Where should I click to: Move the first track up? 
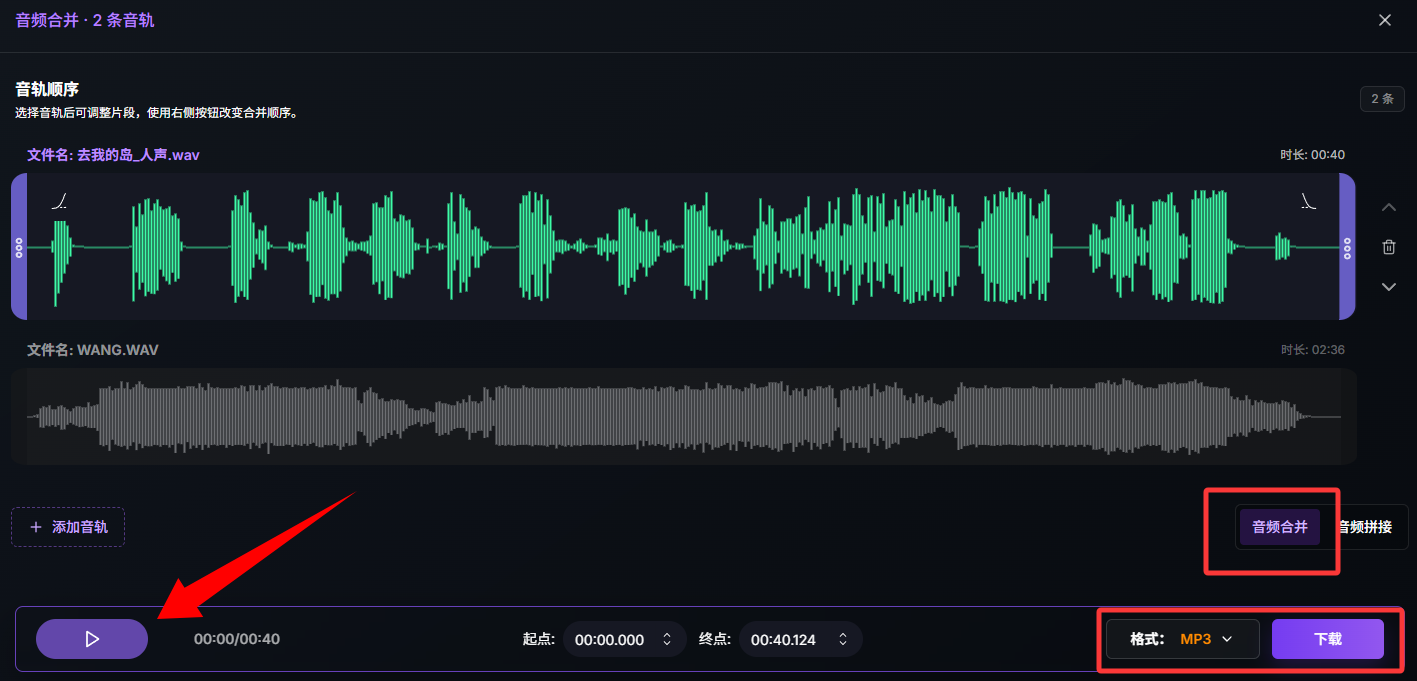[1388, 207]
